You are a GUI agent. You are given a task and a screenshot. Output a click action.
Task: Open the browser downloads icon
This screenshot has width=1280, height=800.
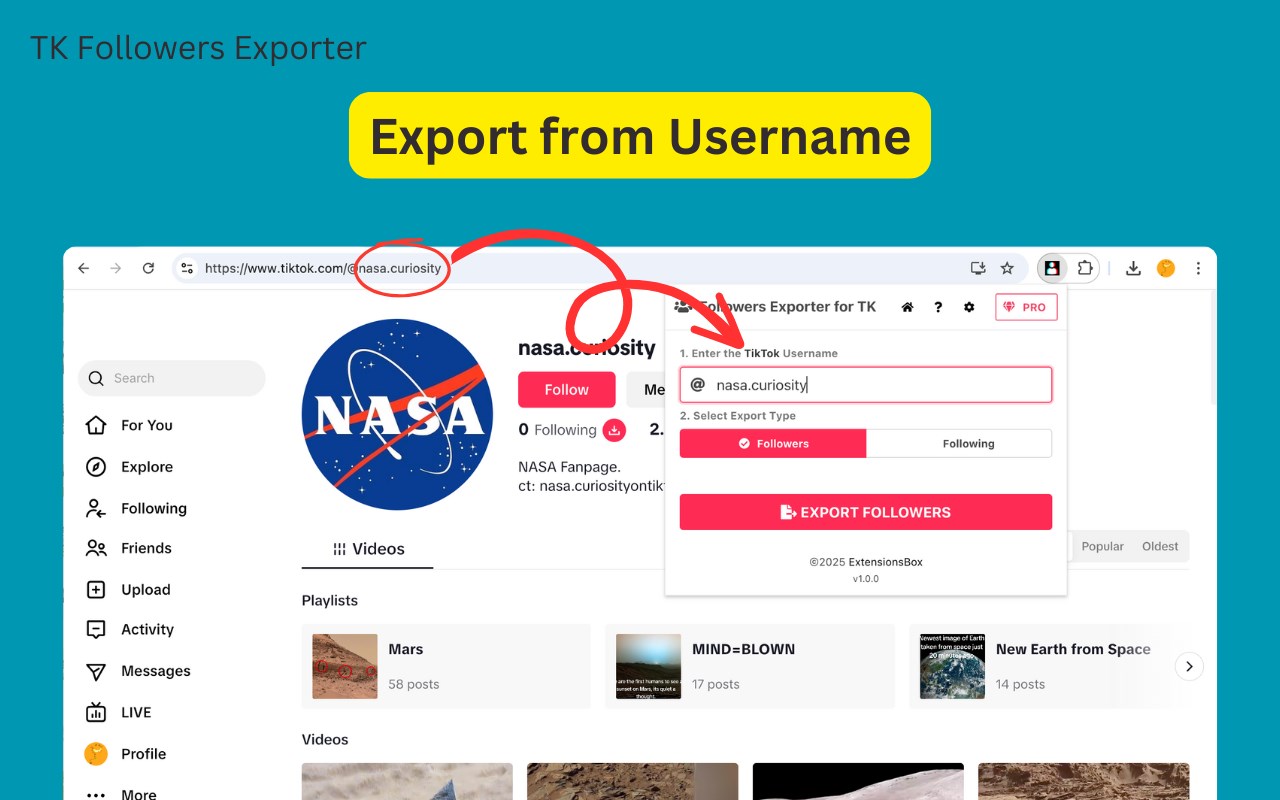pyautogui.click(x=1133, y=268)
